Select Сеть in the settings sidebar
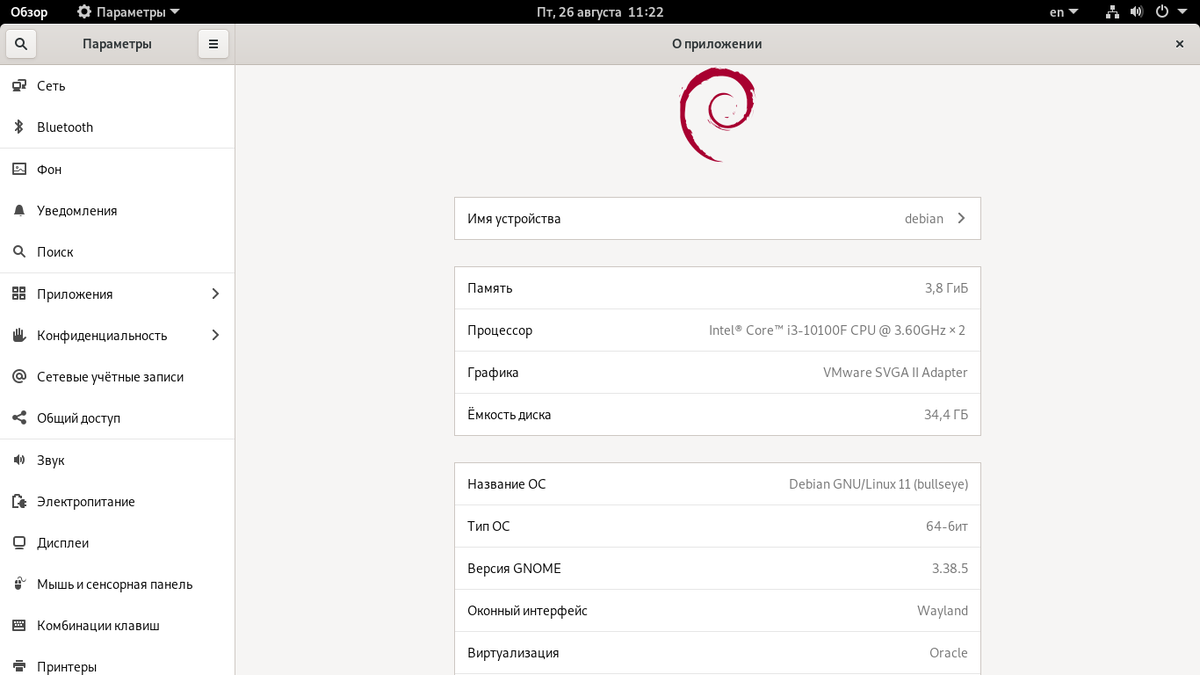Image resolution: width=1200 pixels, height=675 pixels. tap(117, 86)
